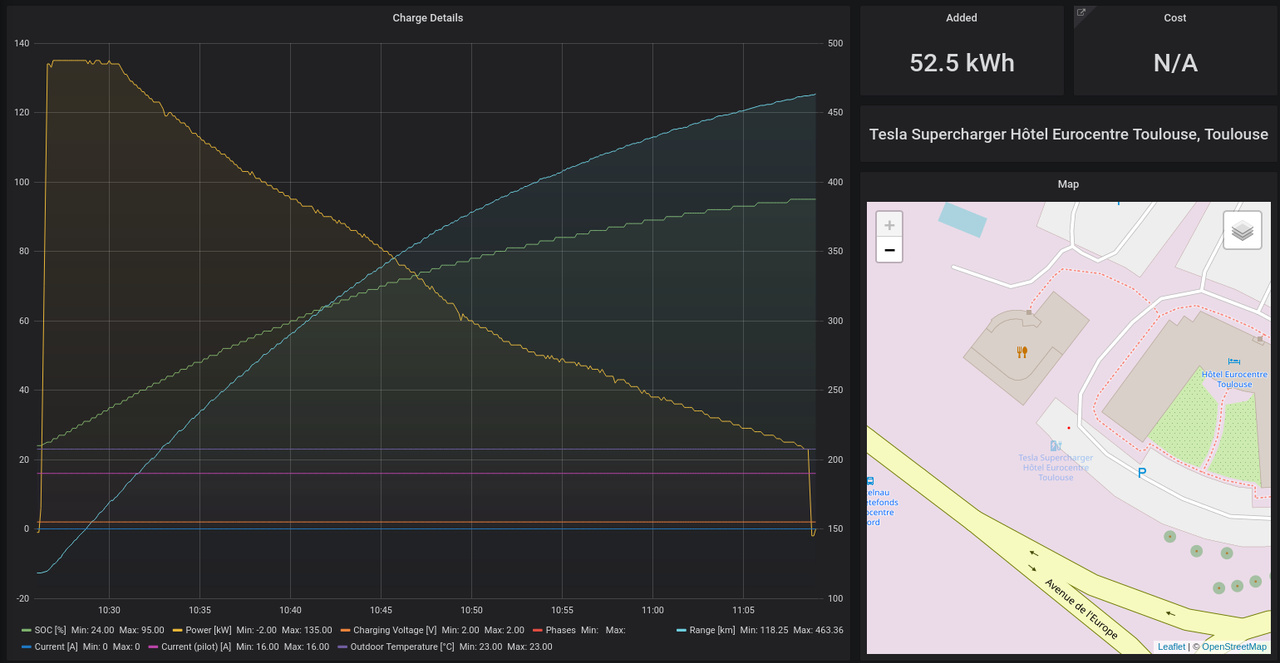Click the 500 right axis label
The image size is (1280, 663).
click(x=835, y=43)
